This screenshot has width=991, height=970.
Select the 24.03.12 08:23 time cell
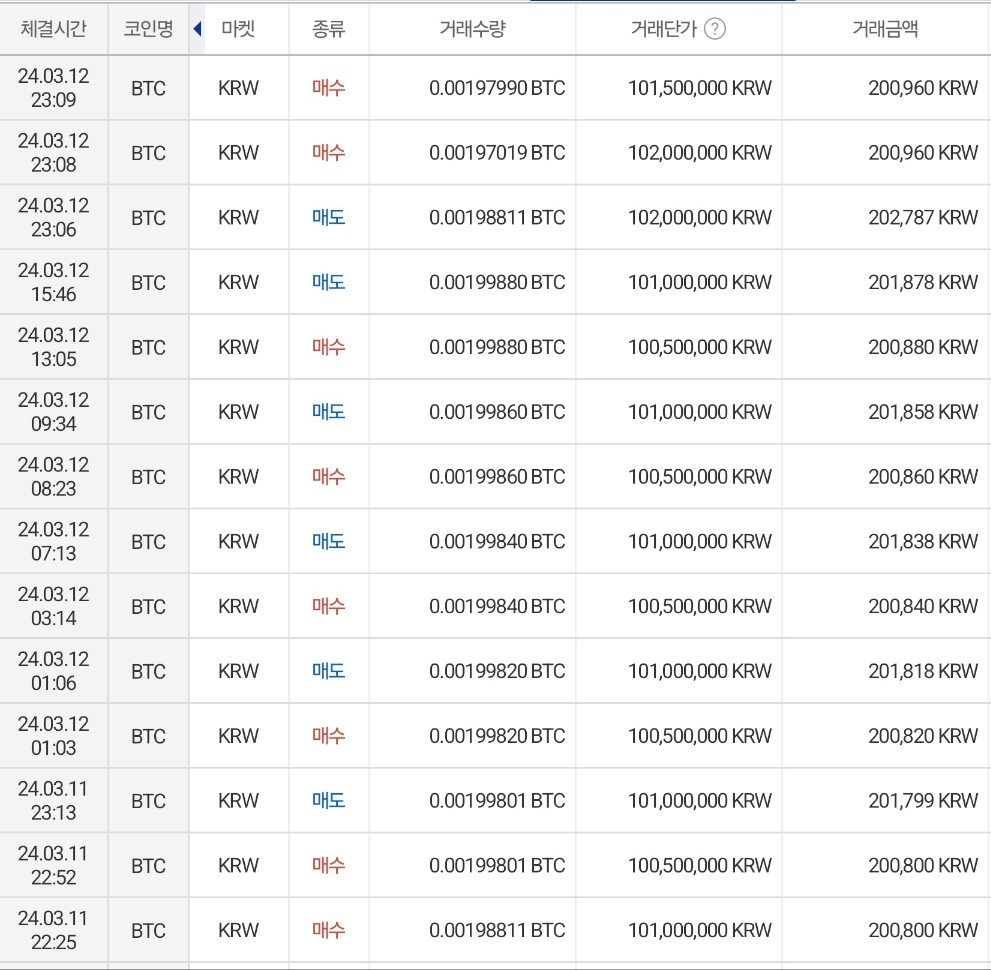54,476
